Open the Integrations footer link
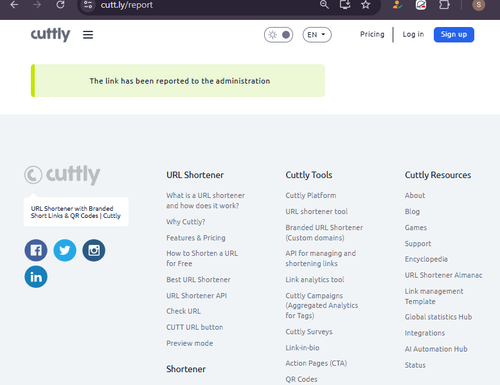The width and height of the screenshot is (500, 385). pyautogui.click(x=425, y=333)
